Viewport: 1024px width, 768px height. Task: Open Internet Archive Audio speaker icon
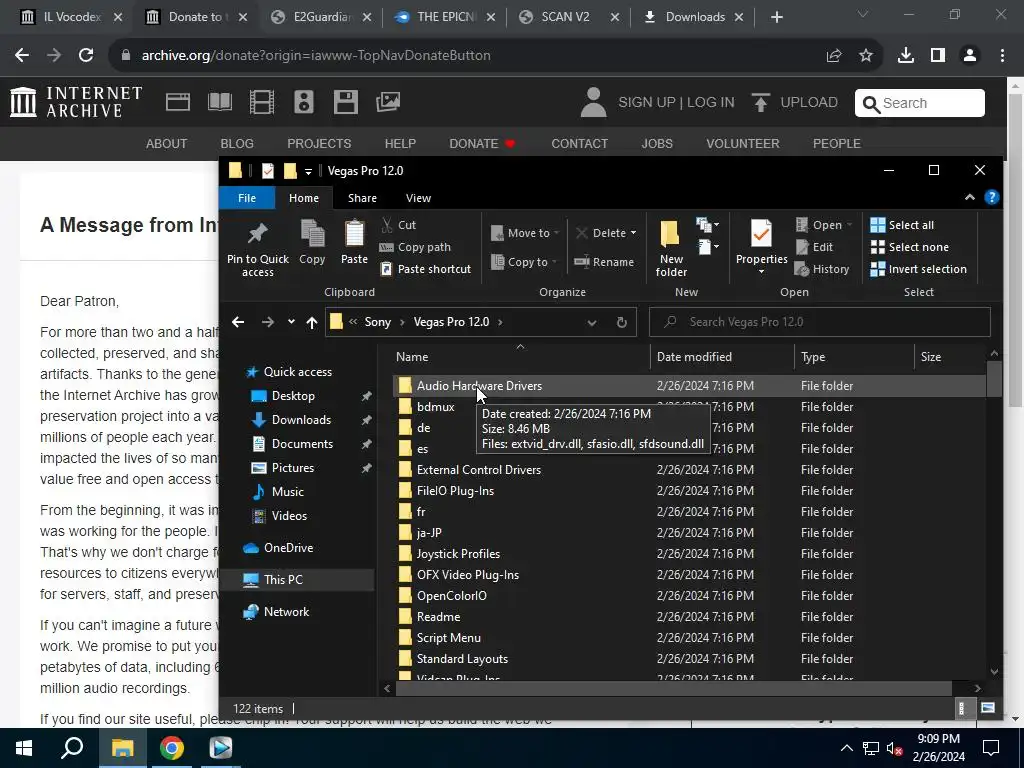[x=304, y=102]
